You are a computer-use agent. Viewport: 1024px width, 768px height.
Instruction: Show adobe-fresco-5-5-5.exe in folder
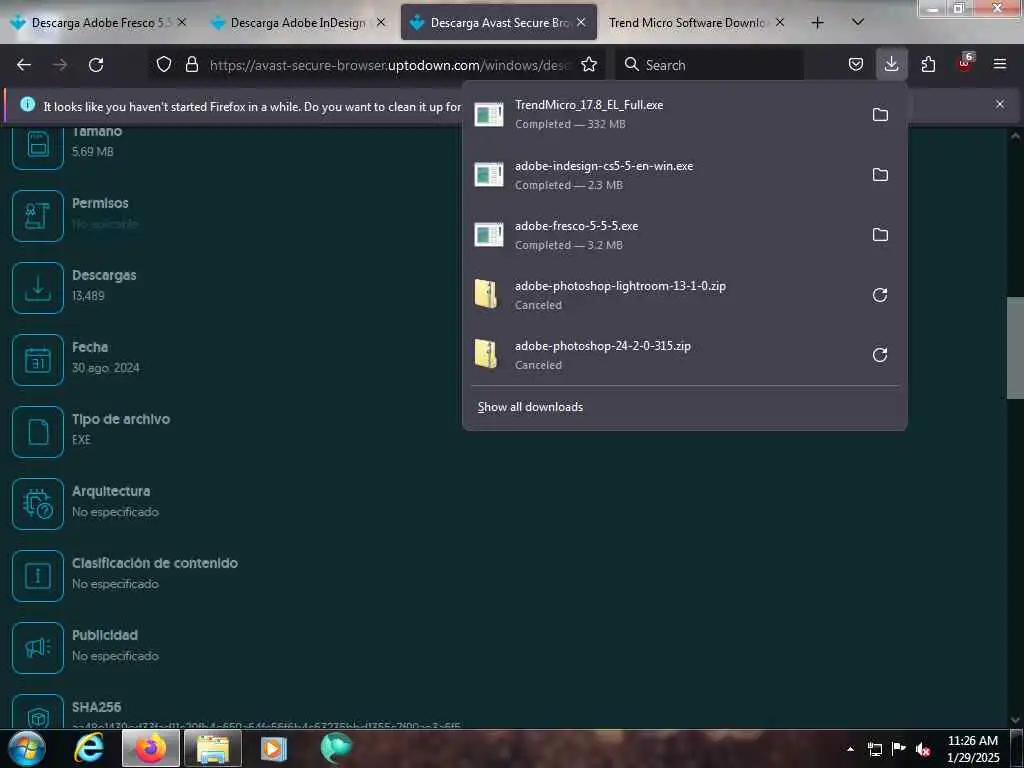tap(880, 235)
